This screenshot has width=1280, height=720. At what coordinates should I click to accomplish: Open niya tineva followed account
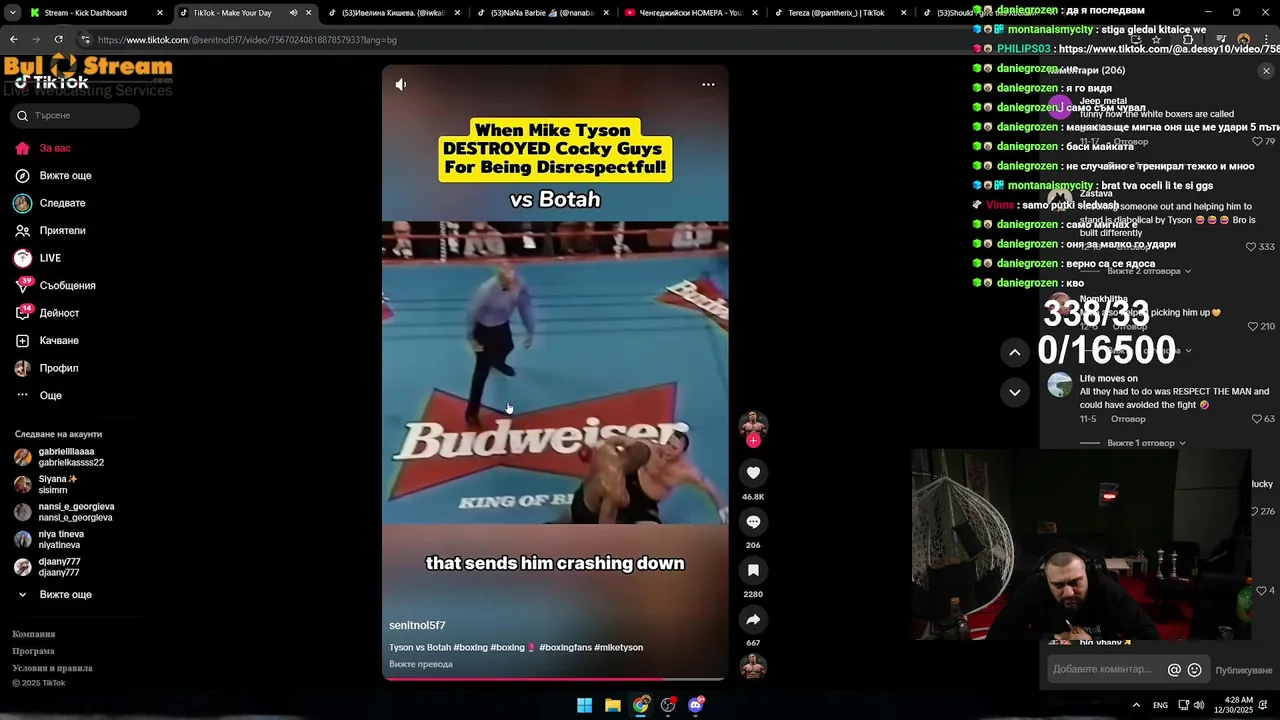tap(60, 539)
